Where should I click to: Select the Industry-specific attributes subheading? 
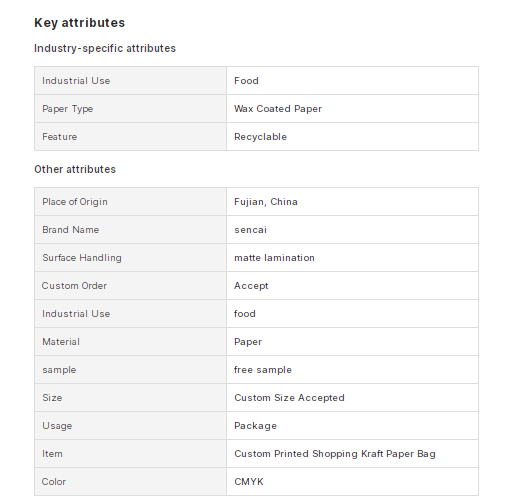coord(105,48)
